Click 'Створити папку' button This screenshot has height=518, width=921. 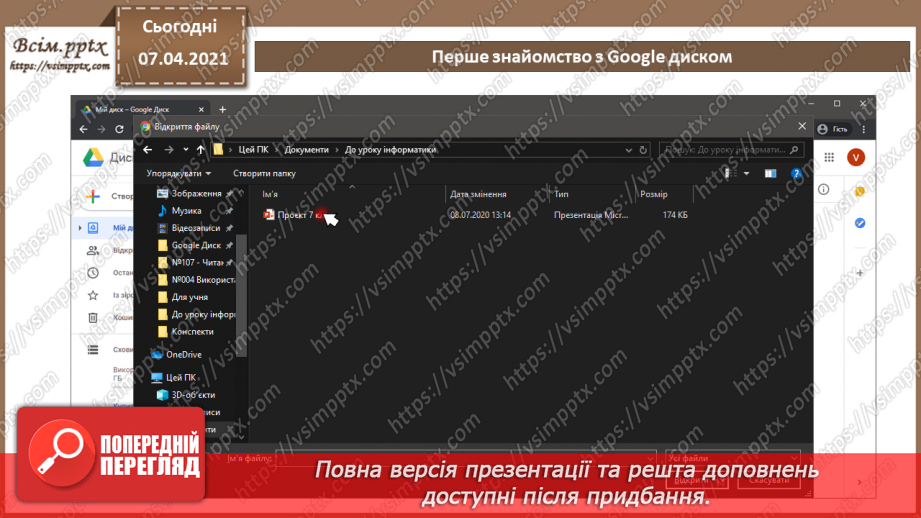point(264,173)
